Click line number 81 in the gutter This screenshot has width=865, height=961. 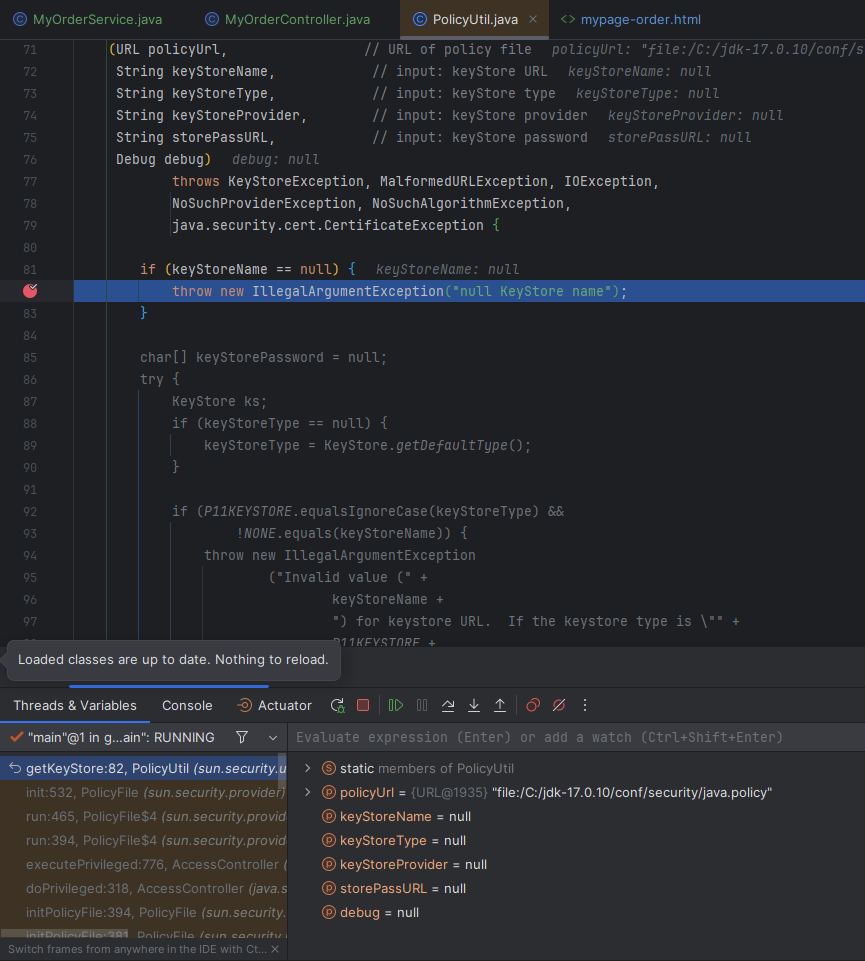(30, 269)
